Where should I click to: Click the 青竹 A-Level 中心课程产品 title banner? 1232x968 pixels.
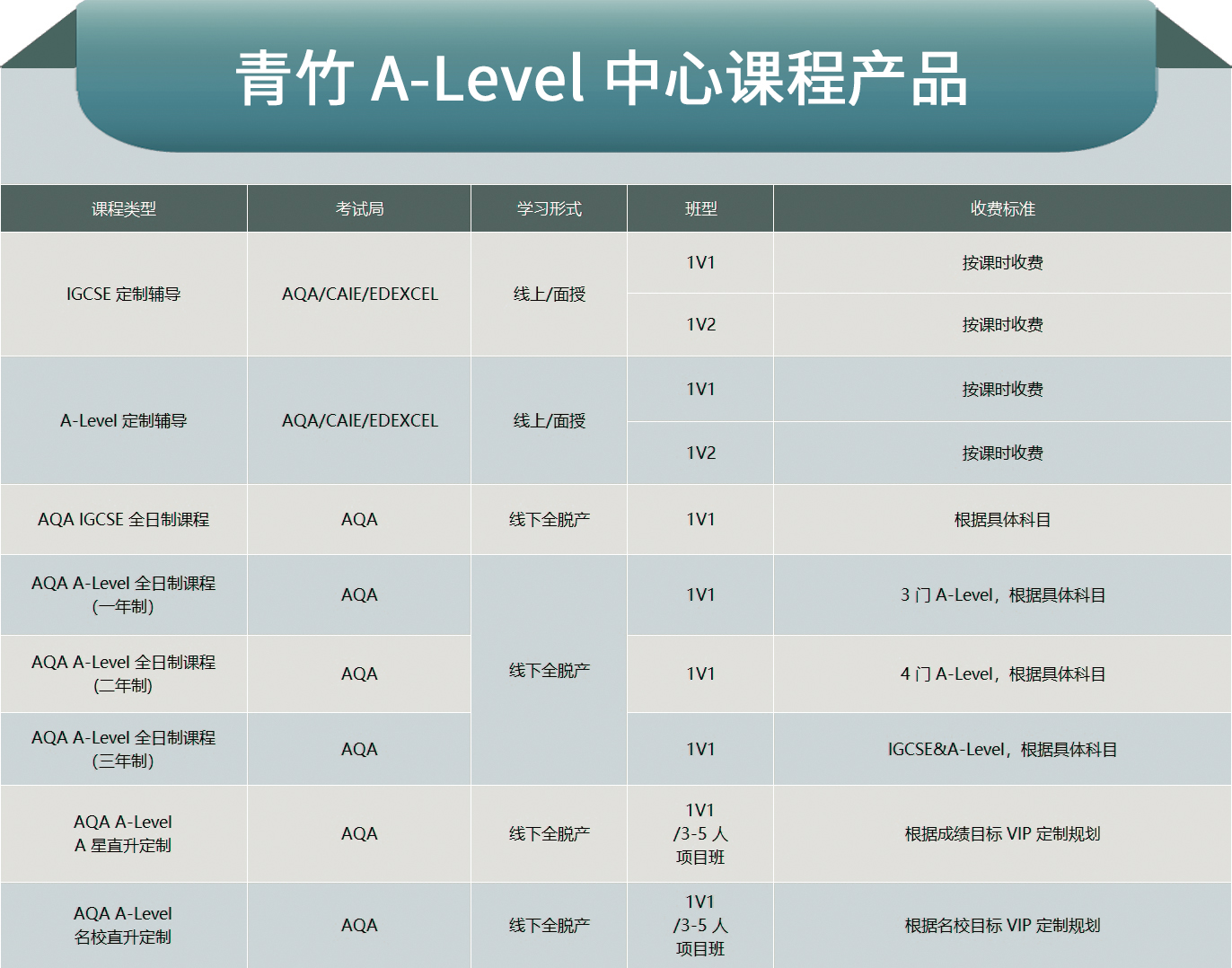pyautogui.click(x=602, y=79)
